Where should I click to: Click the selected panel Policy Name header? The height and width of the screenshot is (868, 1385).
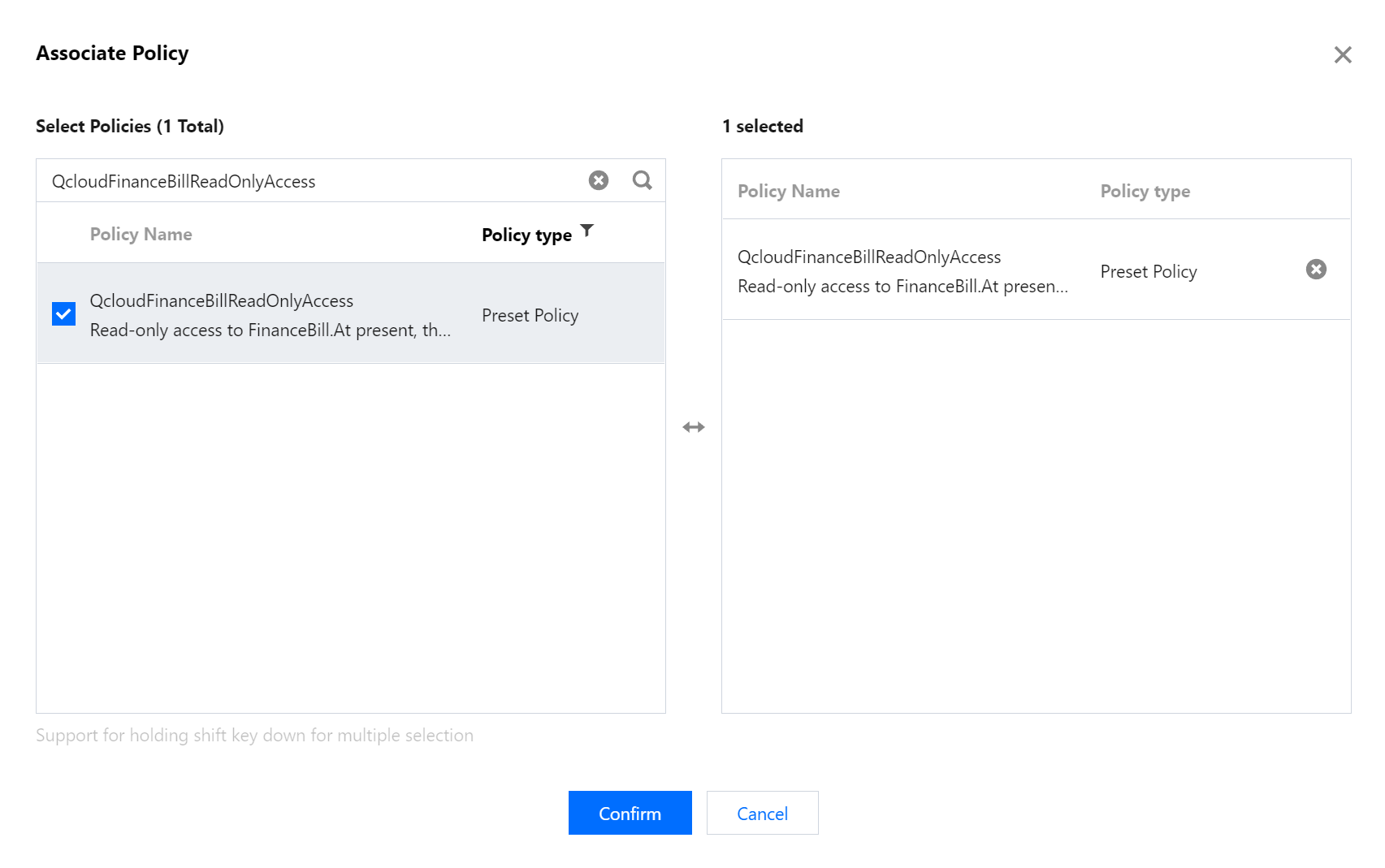788,192
